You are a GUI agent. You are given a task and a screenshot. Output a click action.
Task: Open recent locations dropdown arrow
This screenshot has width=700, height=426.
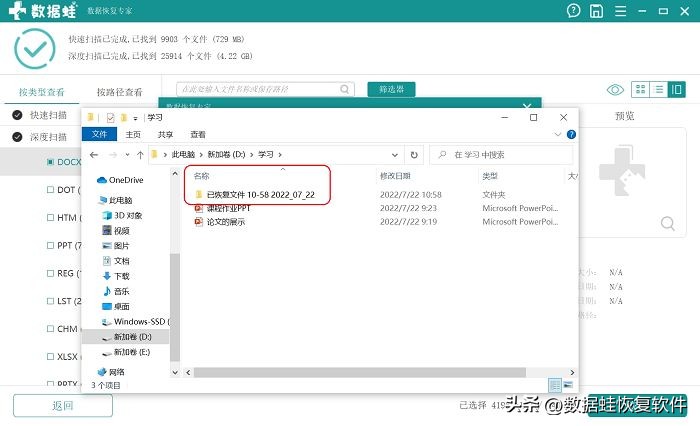[x=127, y=155]
